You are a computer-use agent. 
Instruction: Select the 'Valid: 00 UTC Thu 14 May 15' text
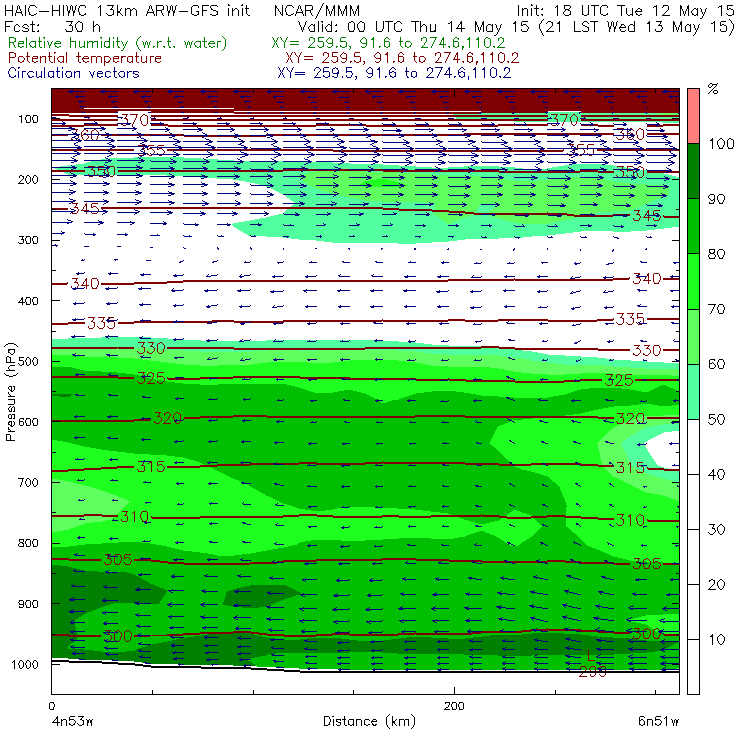coord(413,26)
